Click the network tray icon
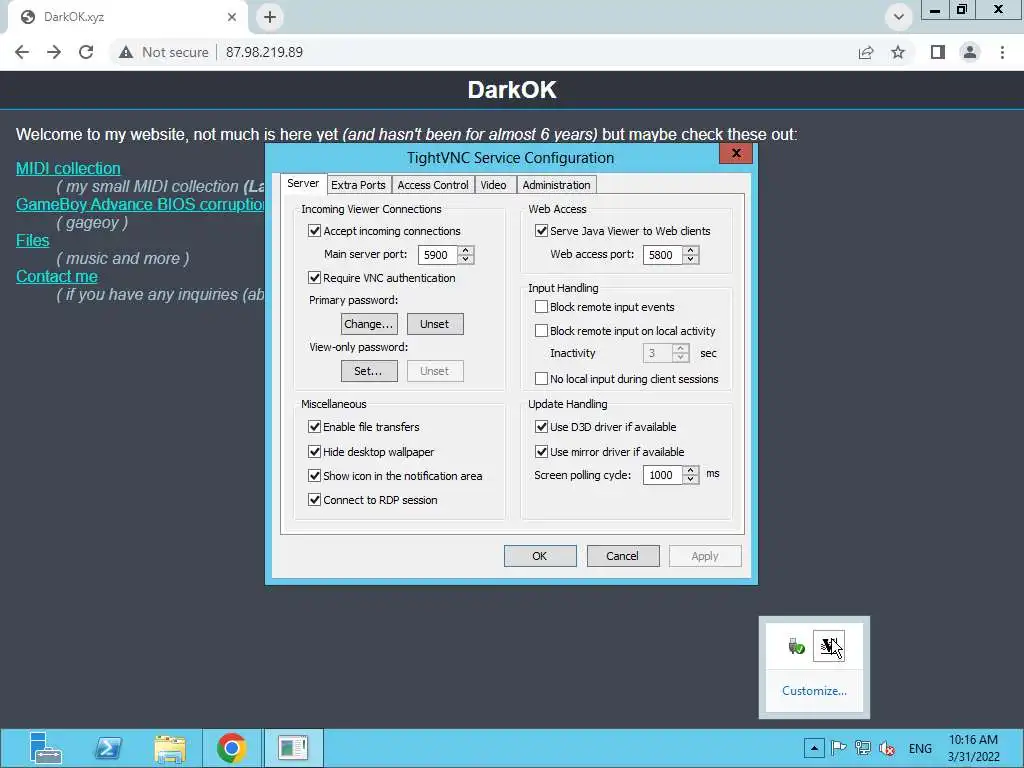 pos(863,748)
